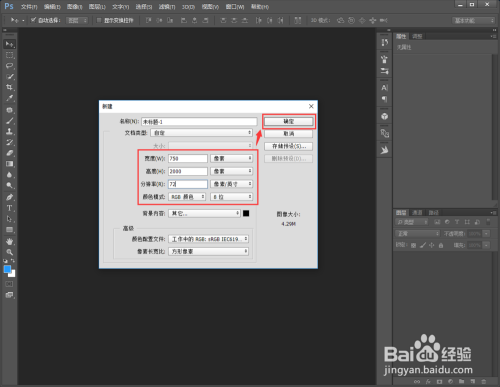Switch to the 通道 (Channels) tab
500x387 pixels.
coord(417,212)
